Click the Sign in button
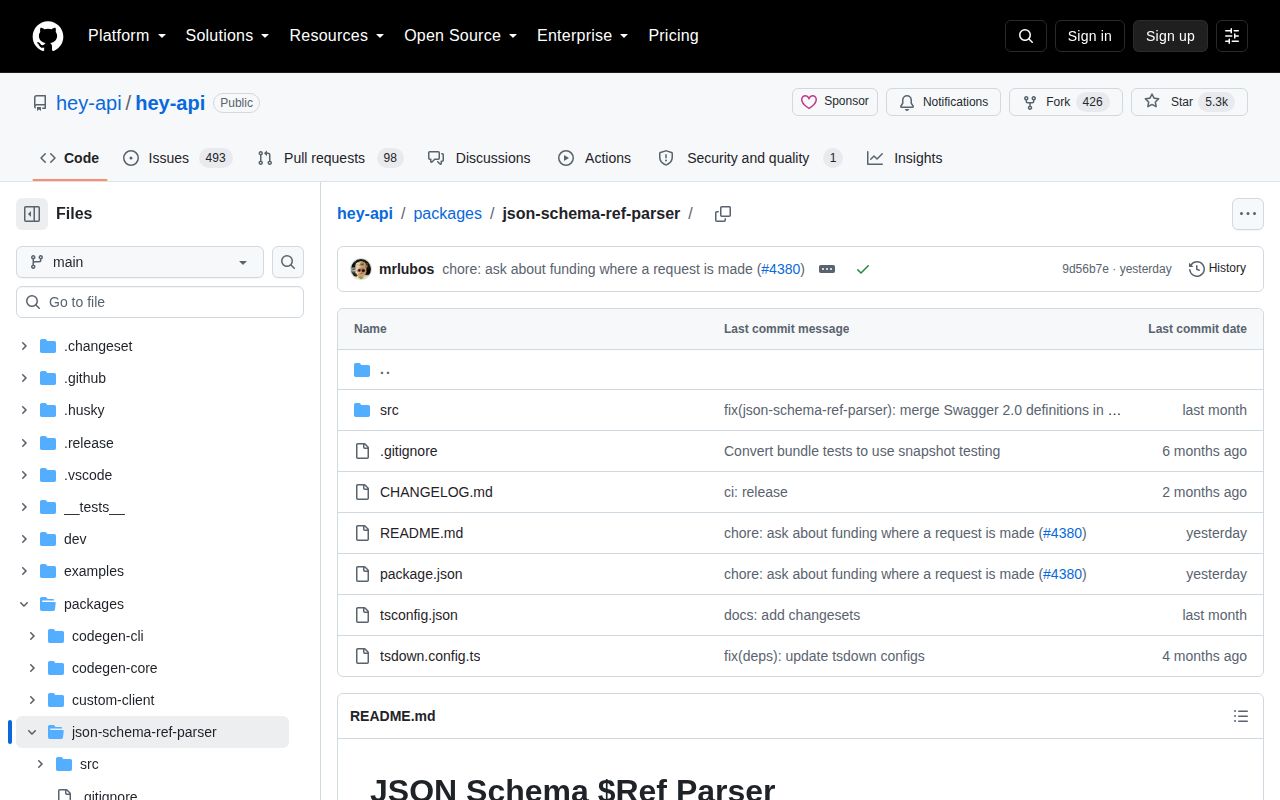This screenshot has height=800, width=1280. coord(1089,36)
